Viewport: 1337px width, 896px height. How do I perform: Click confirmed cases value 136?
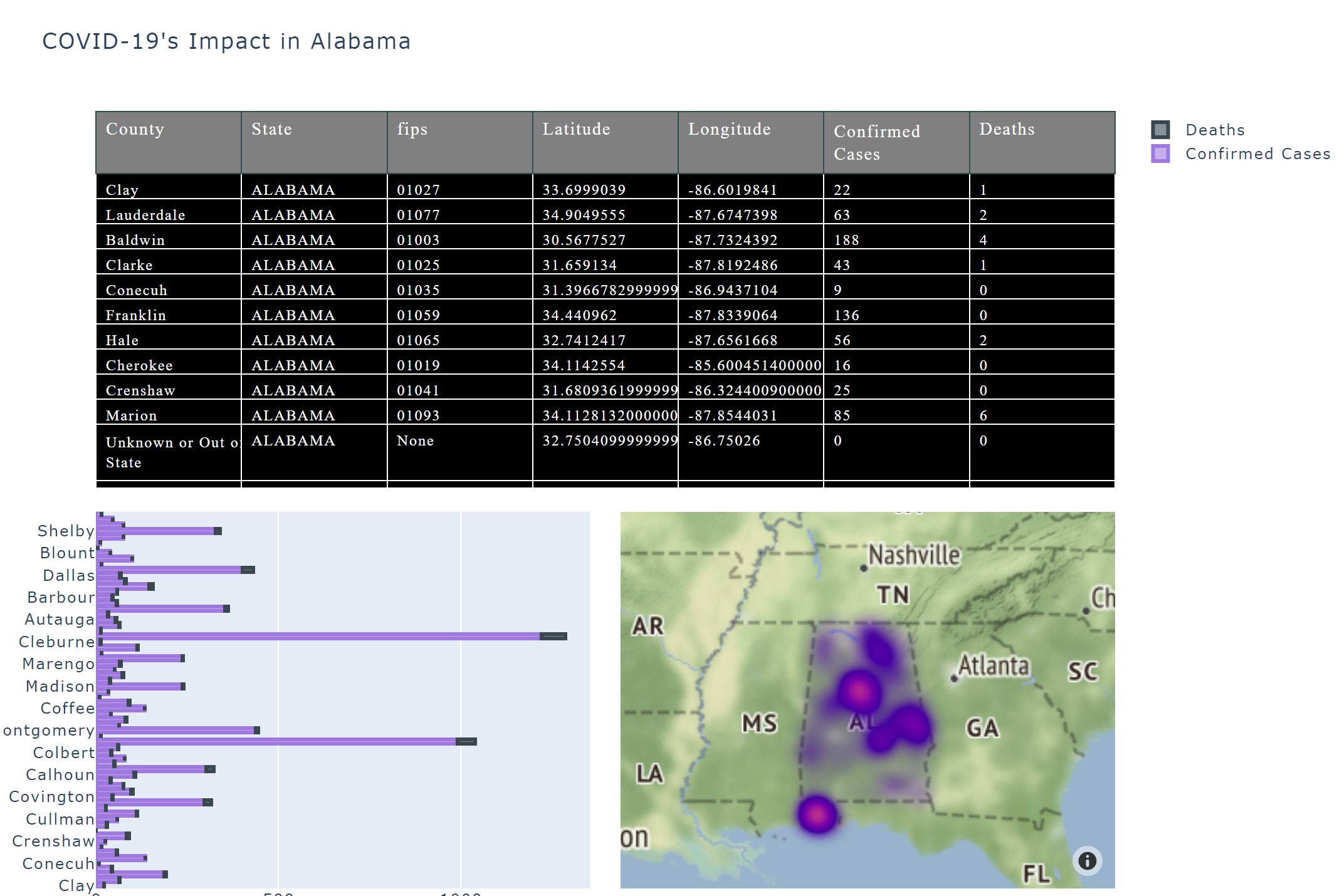[x=846, y=315]
